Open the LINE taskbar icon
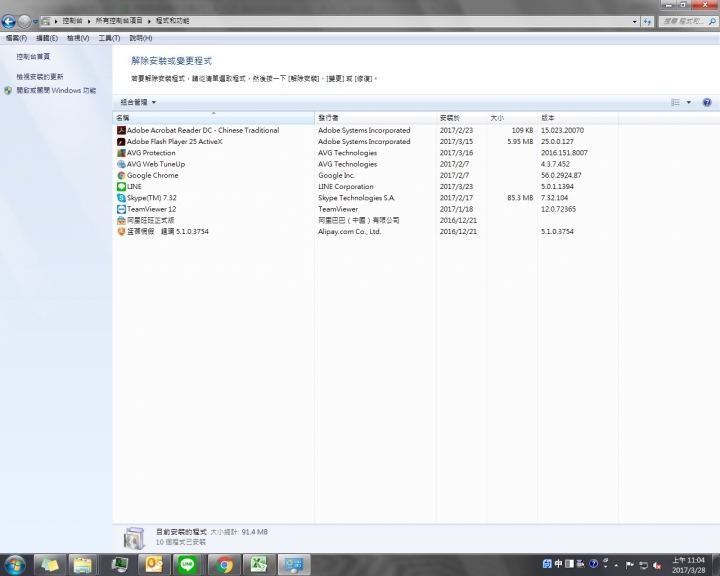 click(187, 565)
